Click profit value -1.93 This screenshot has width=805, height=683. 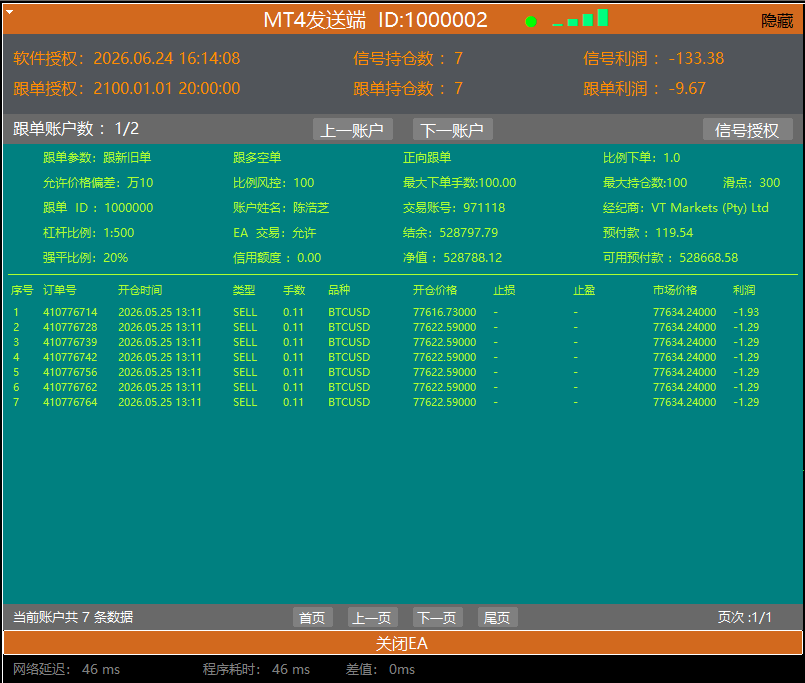[746, 312]
